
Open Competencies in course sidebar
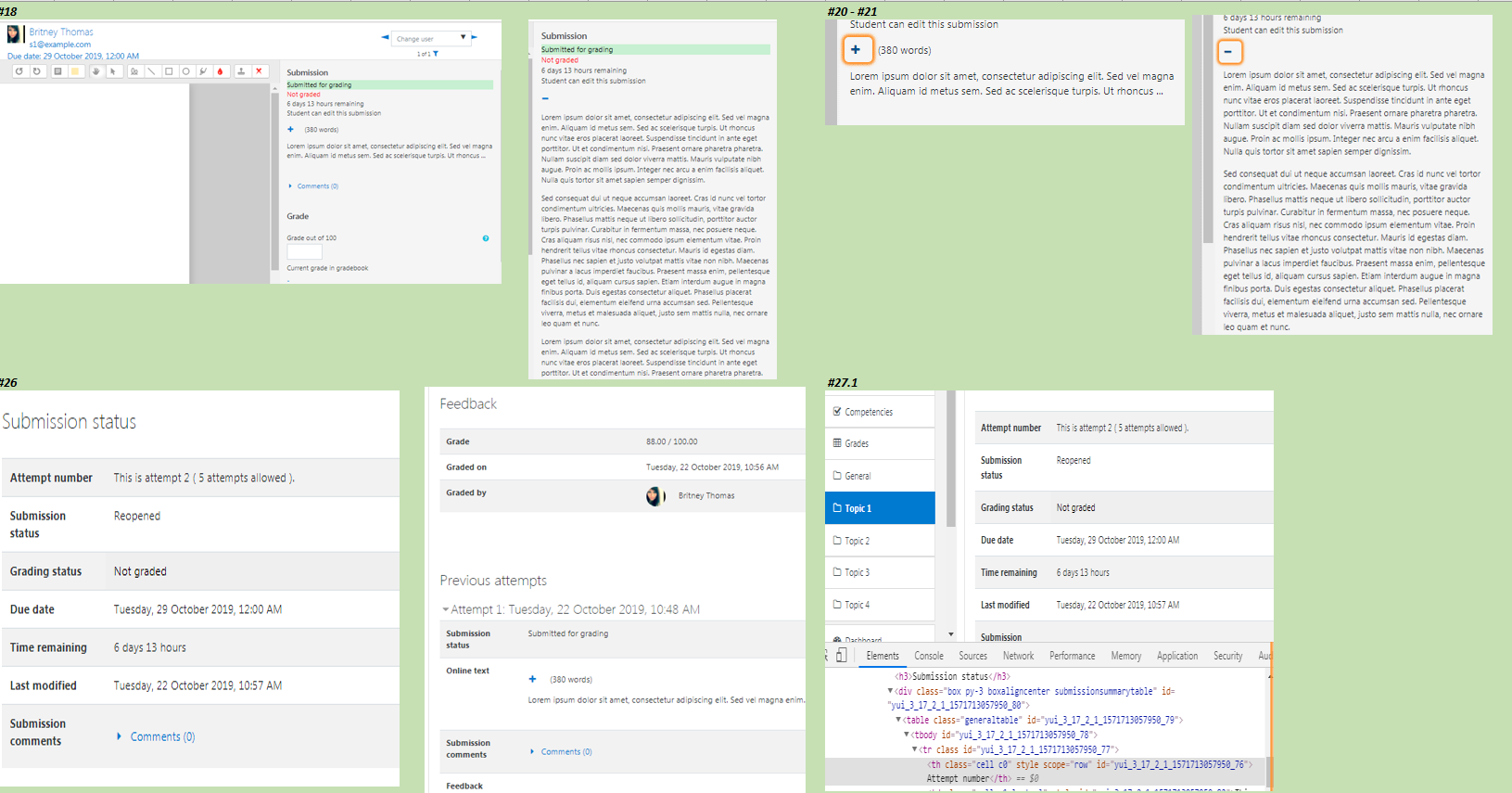pyautogui.click(x=869, y=412)
